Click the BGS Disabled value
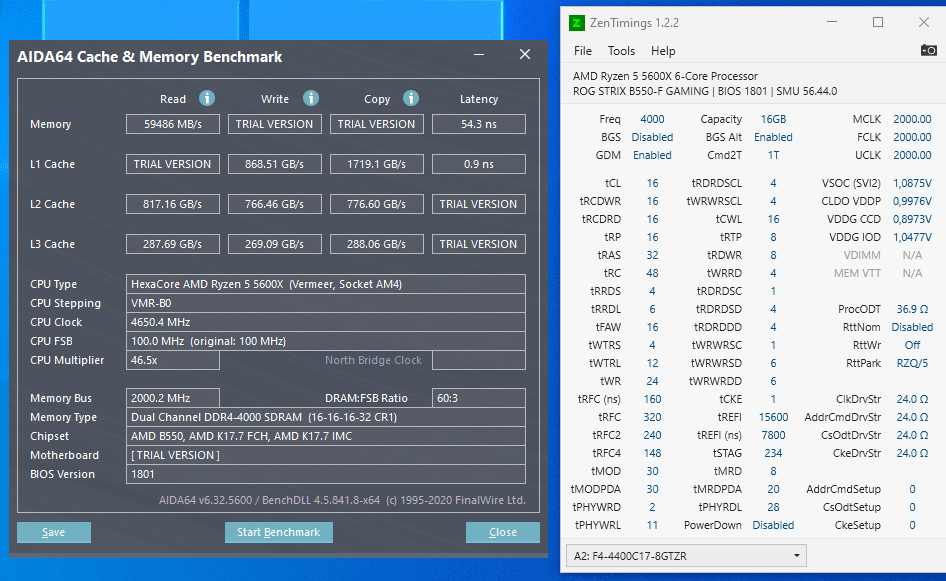 [652, 137]
